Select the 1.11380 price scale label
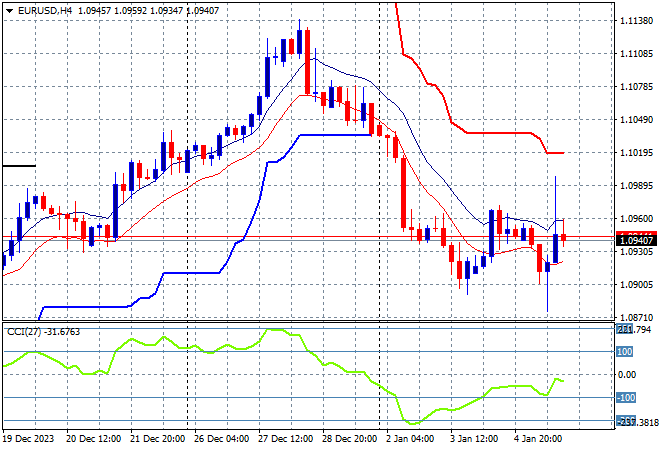 point(636,21)
